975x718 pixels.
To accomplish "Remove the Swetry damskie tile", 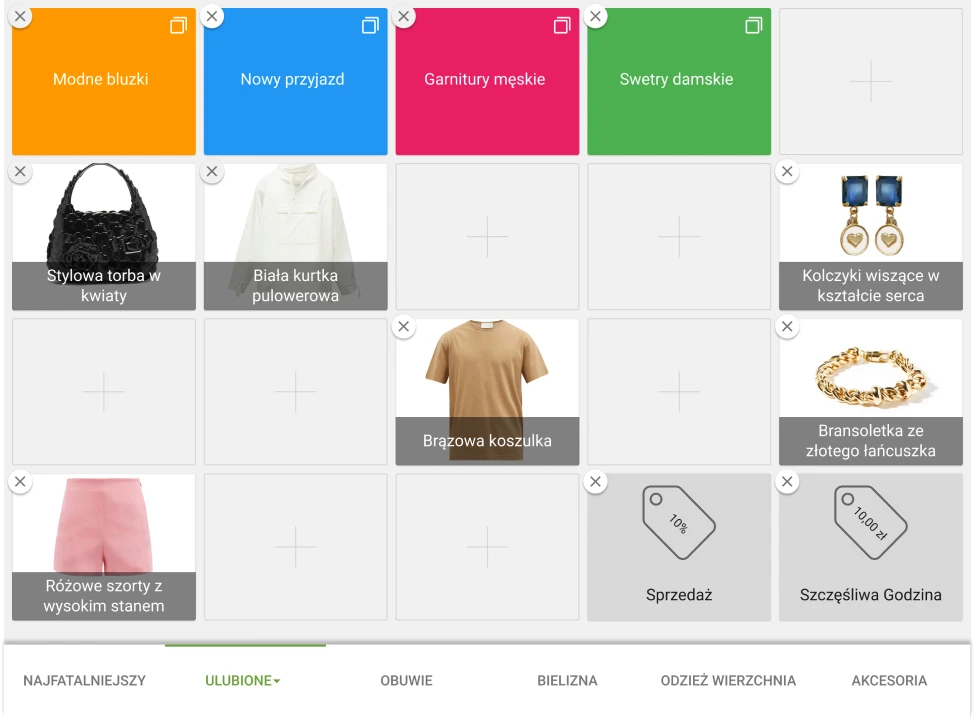I will pyautogui.click(x=596, y=17).
